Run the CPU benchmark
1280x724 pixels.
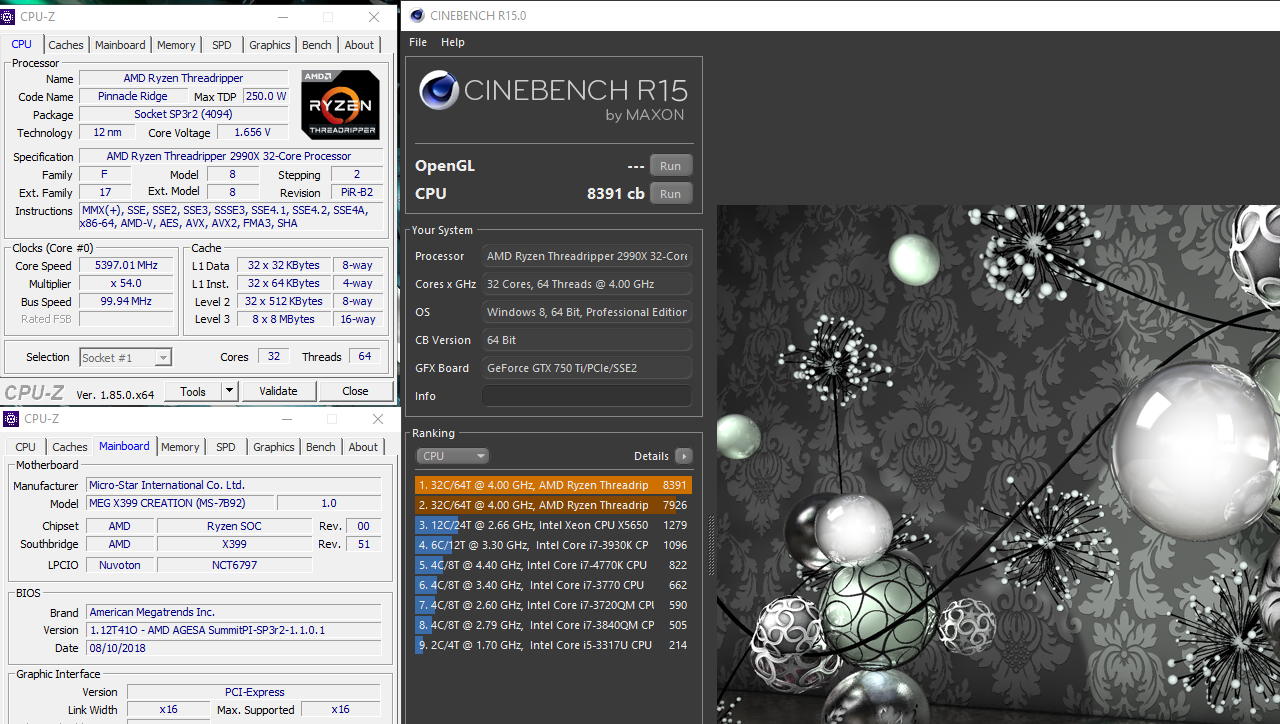point(670,194)
